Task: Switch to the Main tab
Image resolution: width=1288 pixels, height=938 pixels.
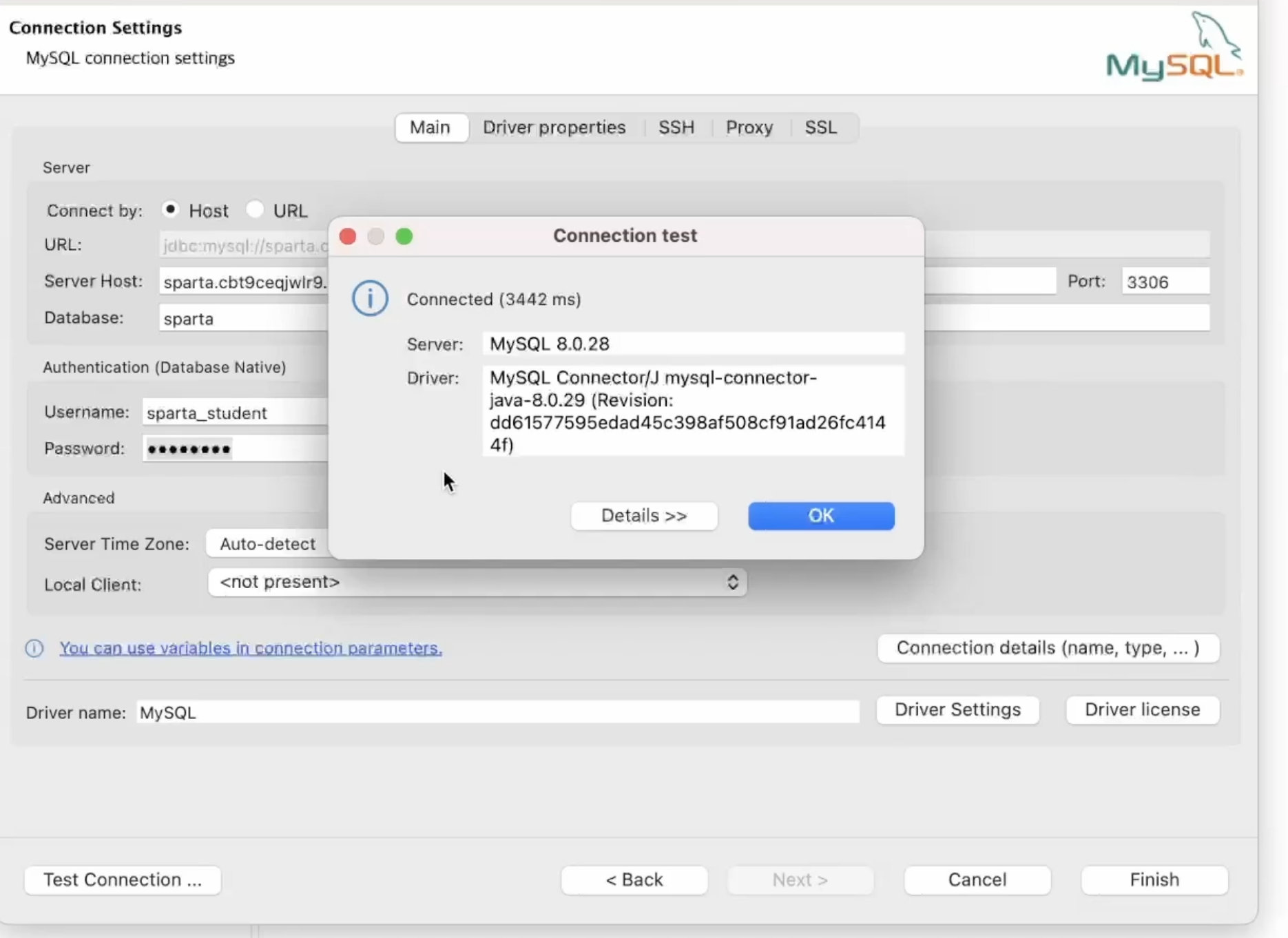Action: coord(430,128)
